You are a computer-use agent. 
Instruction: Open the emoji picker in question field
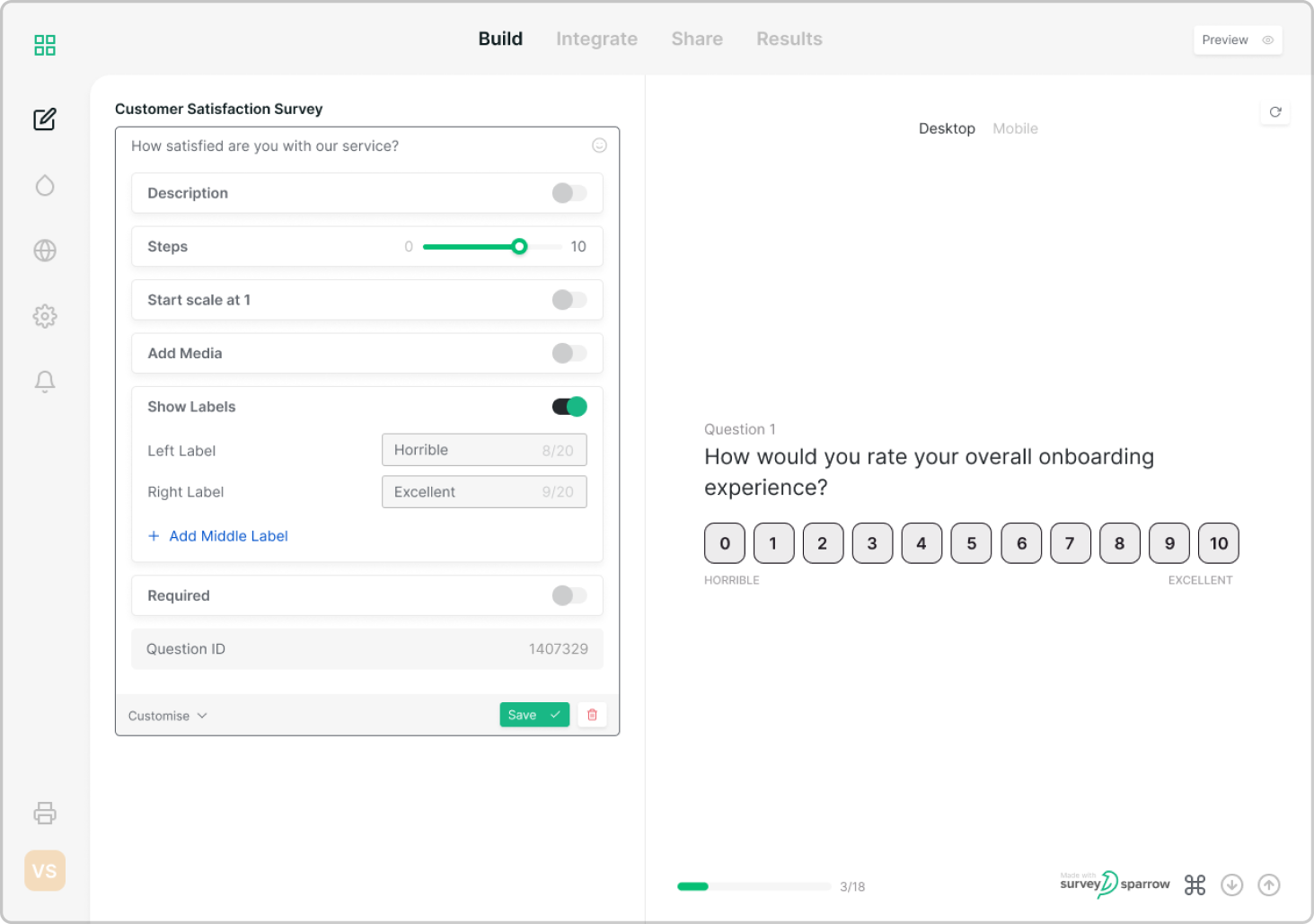599,145
